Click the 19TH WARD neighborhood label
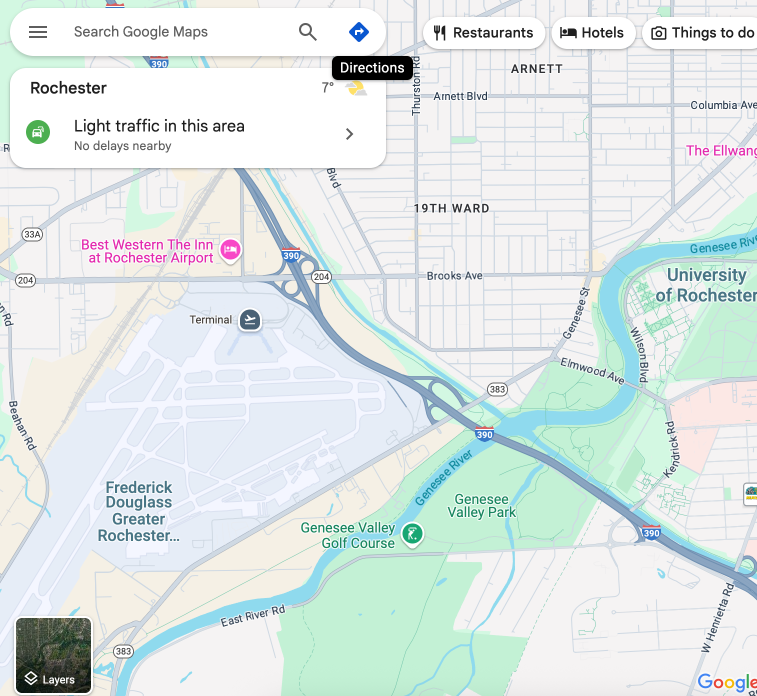This screenshot has height=696, width=757. (x=451, y=209)
